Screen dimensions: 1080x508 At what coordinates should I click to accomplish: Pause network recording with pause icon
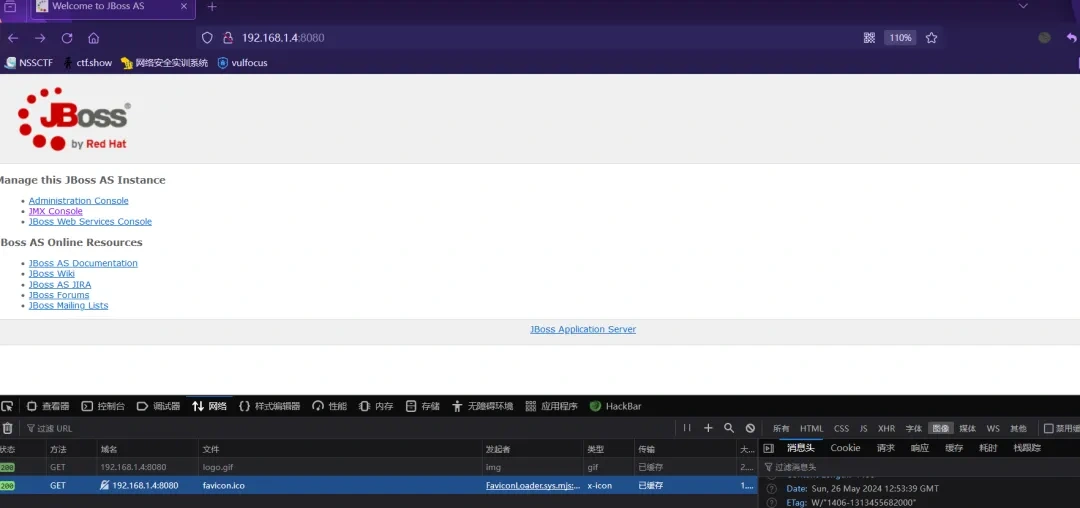687,428
